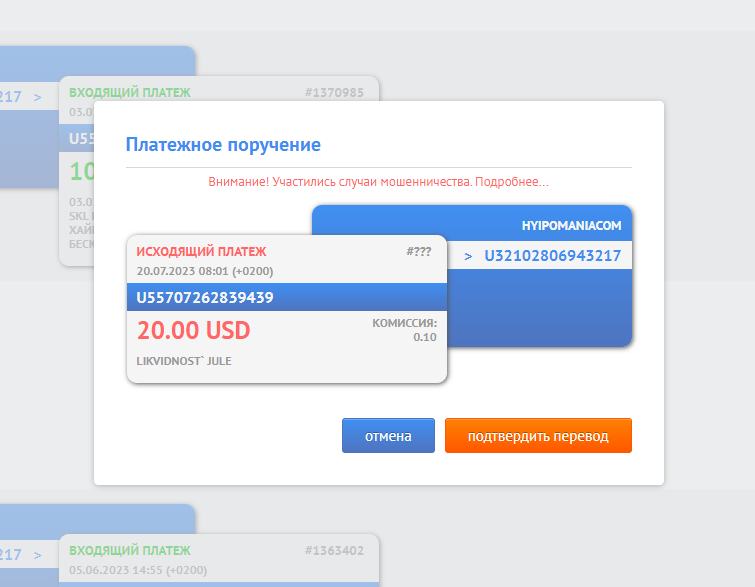Screen dimensions: 755x587
Task: Open incoming payment #1363402 at bottom
Action: [x=334, y=550]
